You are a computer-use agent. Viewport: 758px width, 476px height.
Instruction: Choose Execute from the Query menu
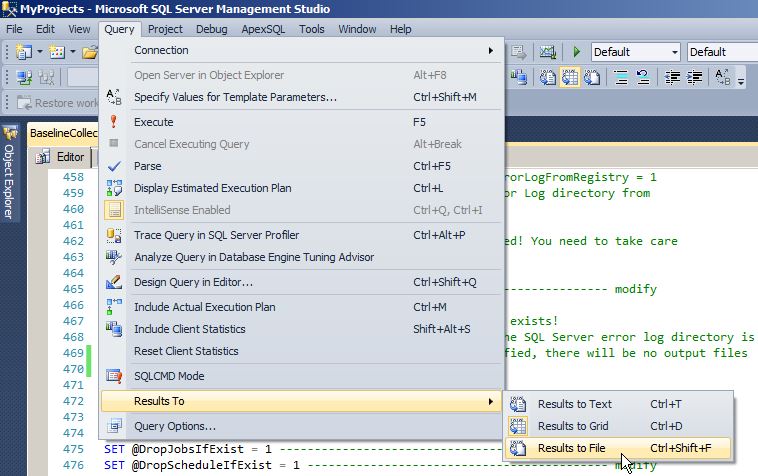point(302,122)
